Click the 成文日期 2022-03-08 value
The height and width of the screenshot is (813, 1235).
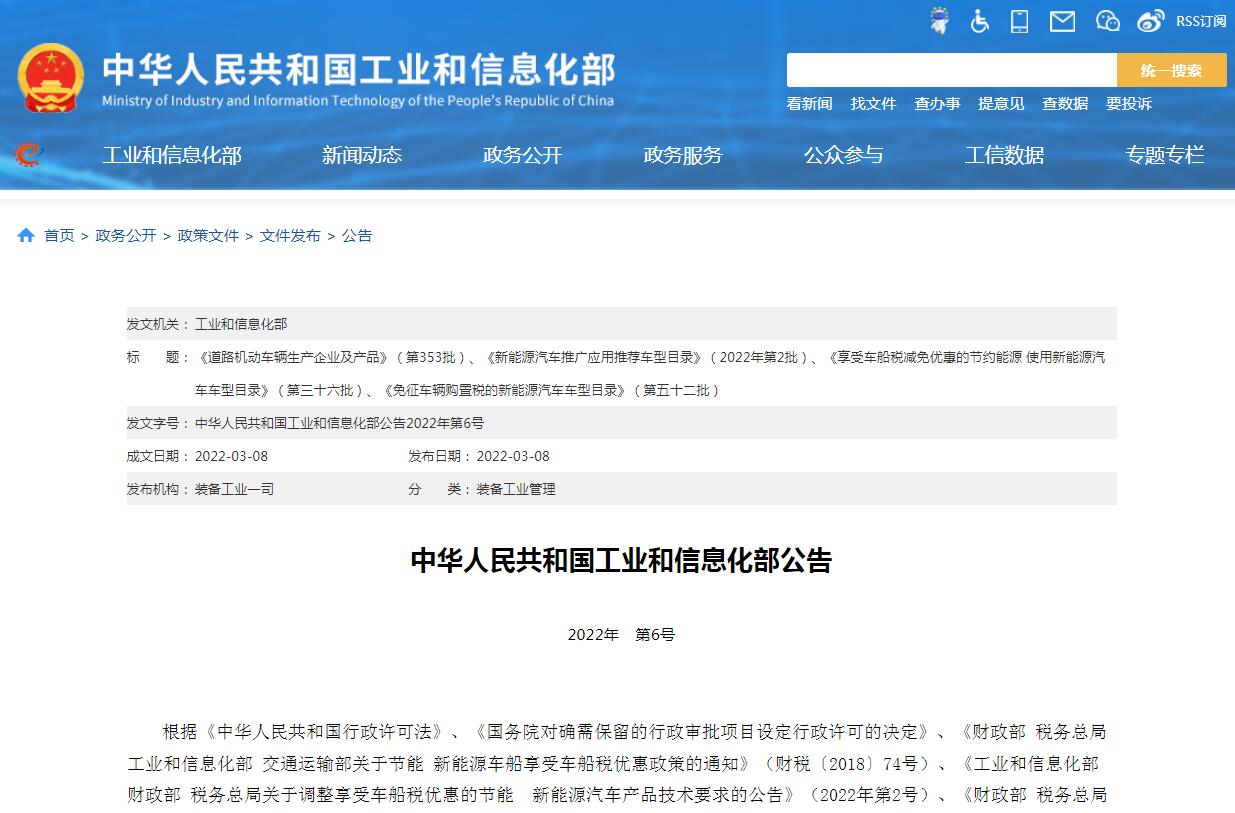click(x=231, y=456)
